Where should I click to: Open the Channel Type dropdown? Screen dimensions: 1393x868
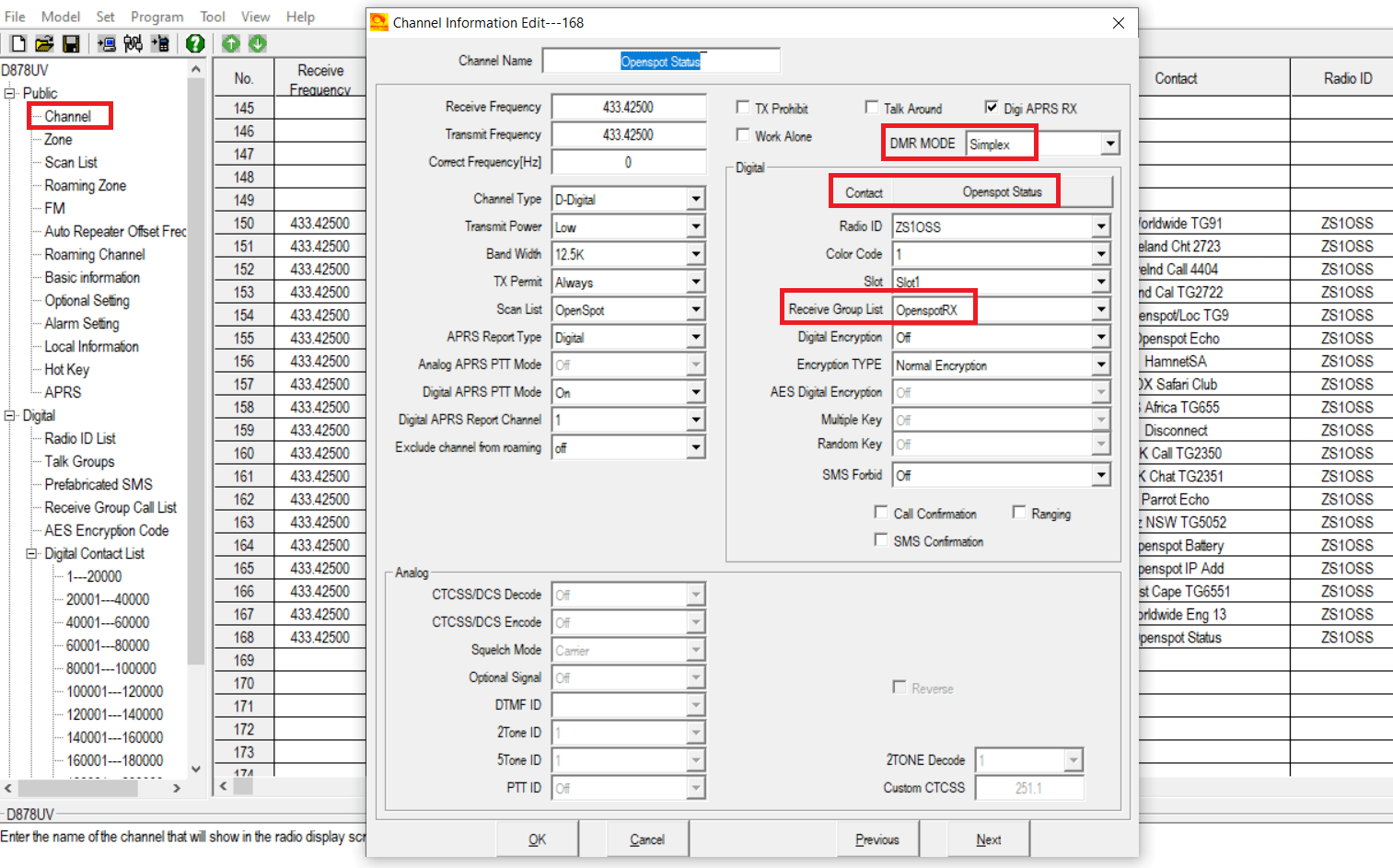coord(696,199)
